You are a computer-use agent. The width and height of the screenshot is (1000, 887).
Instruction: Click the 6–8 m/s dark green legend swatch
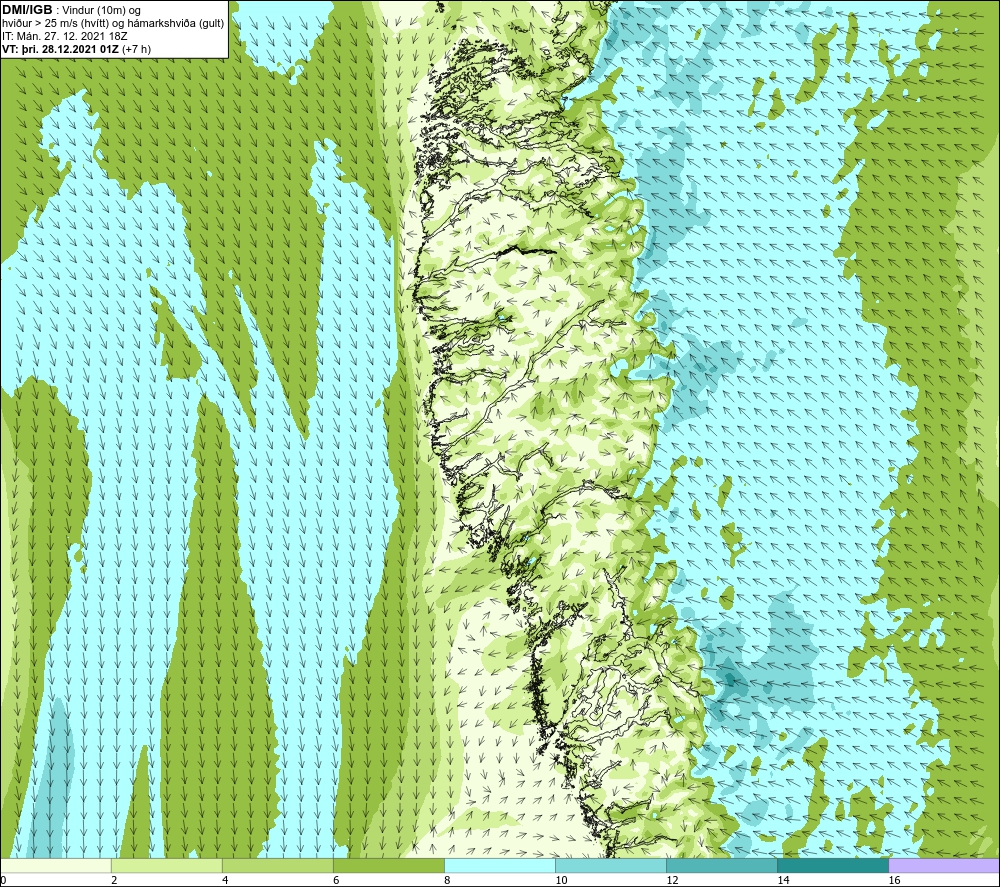tap(389, 866)
